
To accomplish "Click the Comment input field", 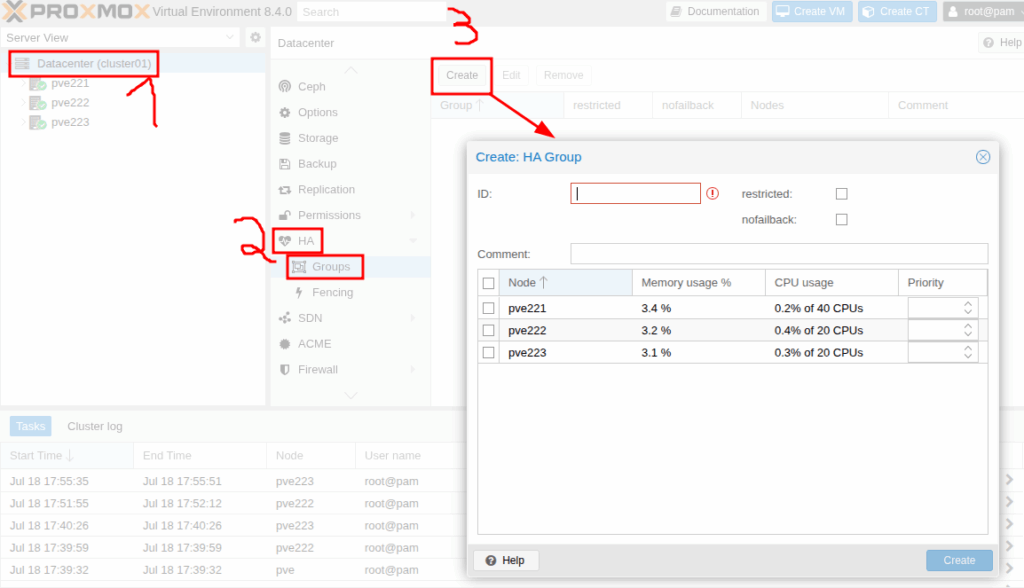I will [x=779, y=253].
